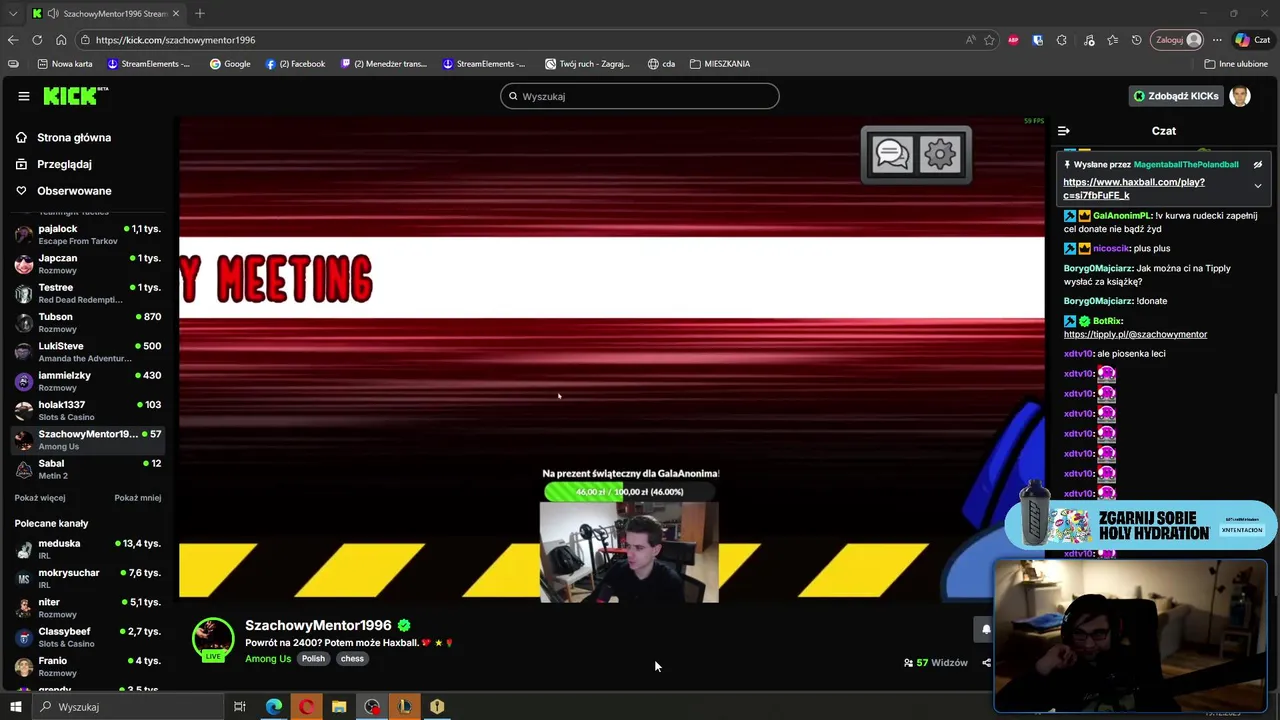Open the Google bookmark
This screenshot has width=1280, height=720.
click(230, 64)
